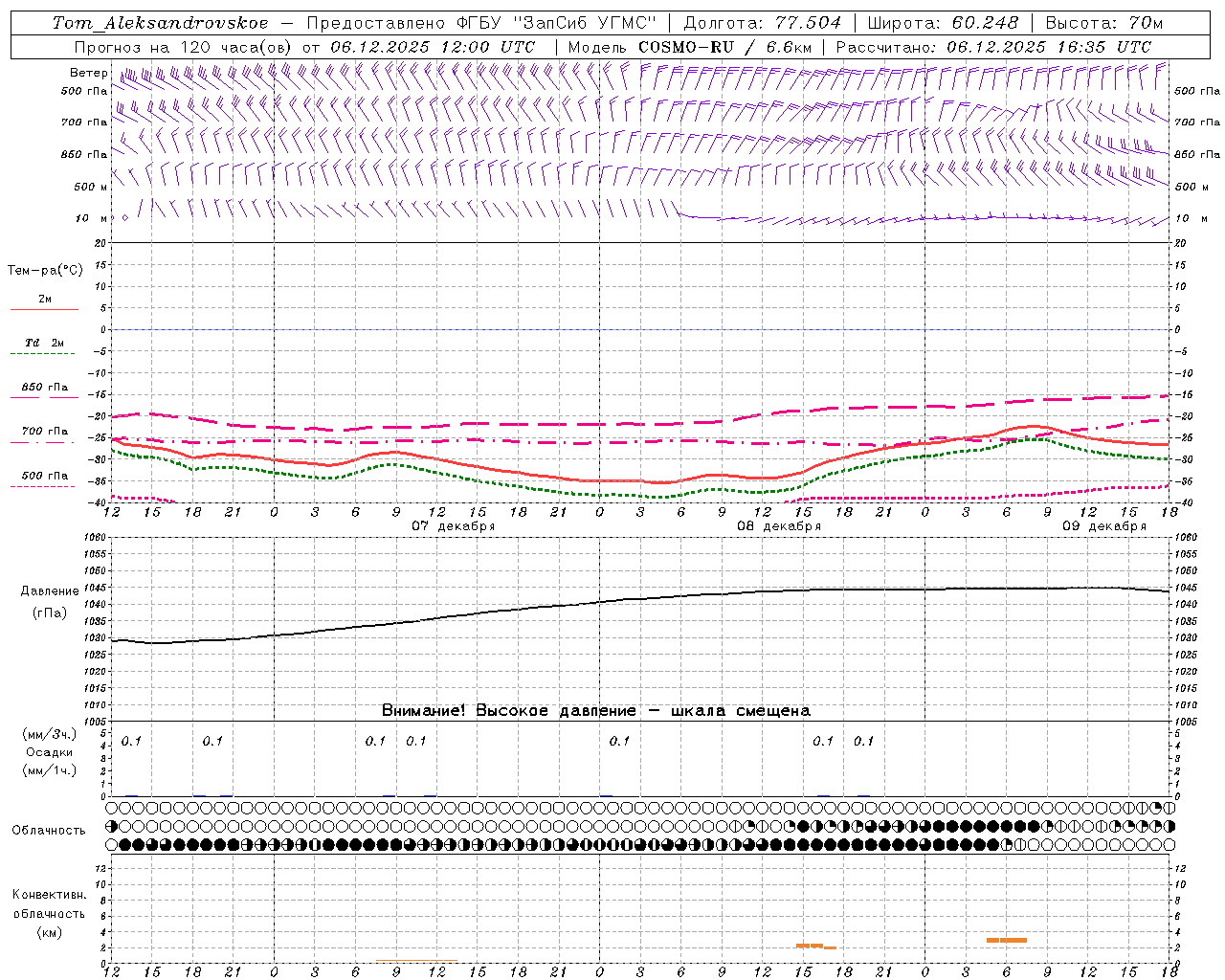Click the (мм/1ч.) precipitation unit label
Viewport: 1225px width, 980px height.
(50, 770)
